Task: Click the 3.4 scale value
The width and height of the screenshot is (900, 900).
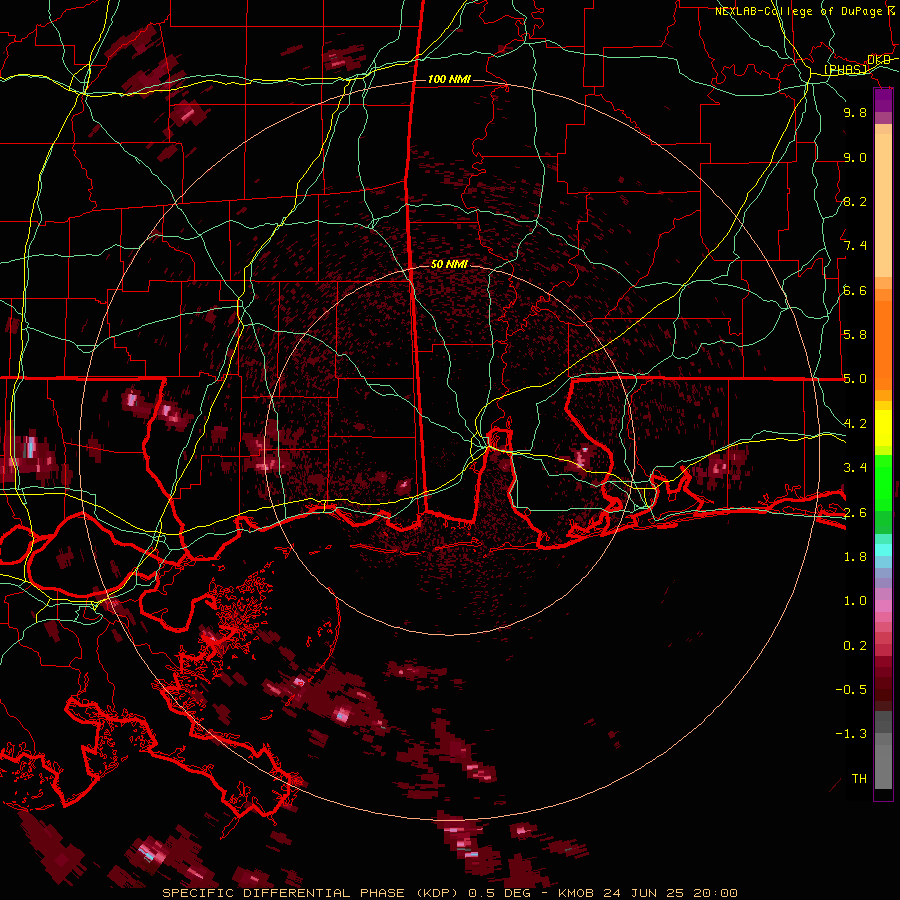Action: tap(855, 468)
